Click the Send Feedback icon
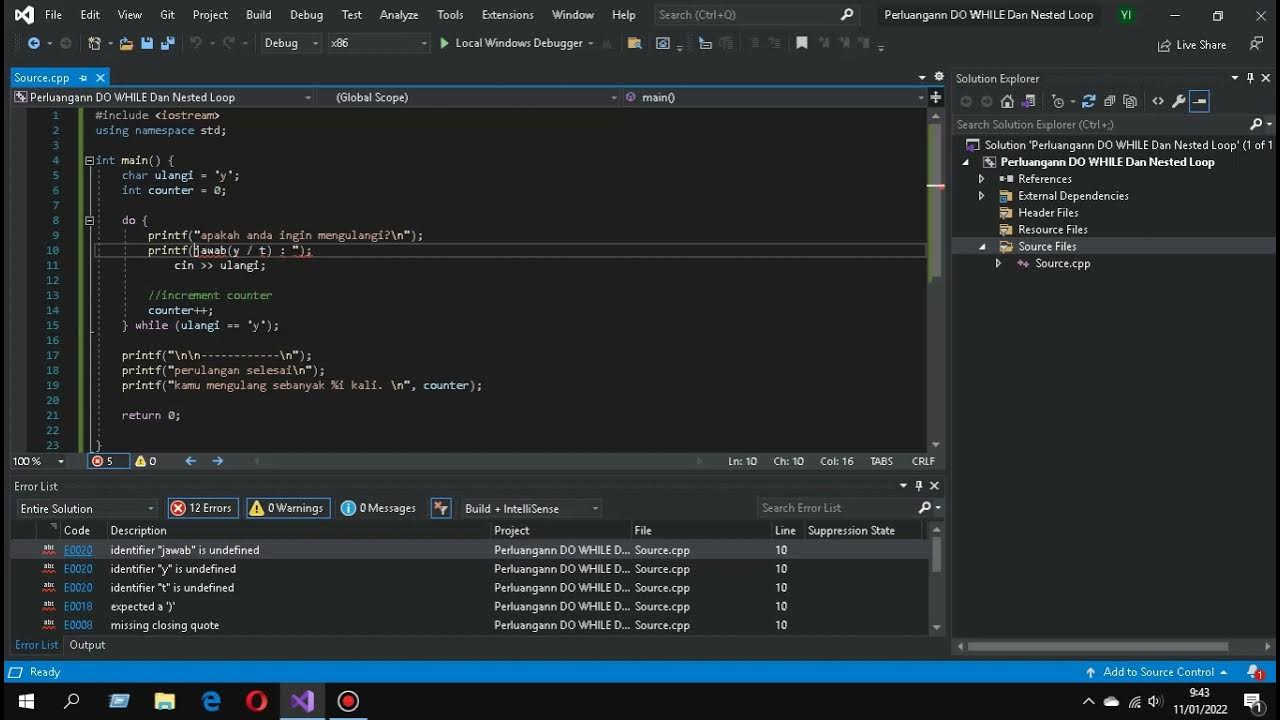 pyautogui.click(x=1256, y=44)
